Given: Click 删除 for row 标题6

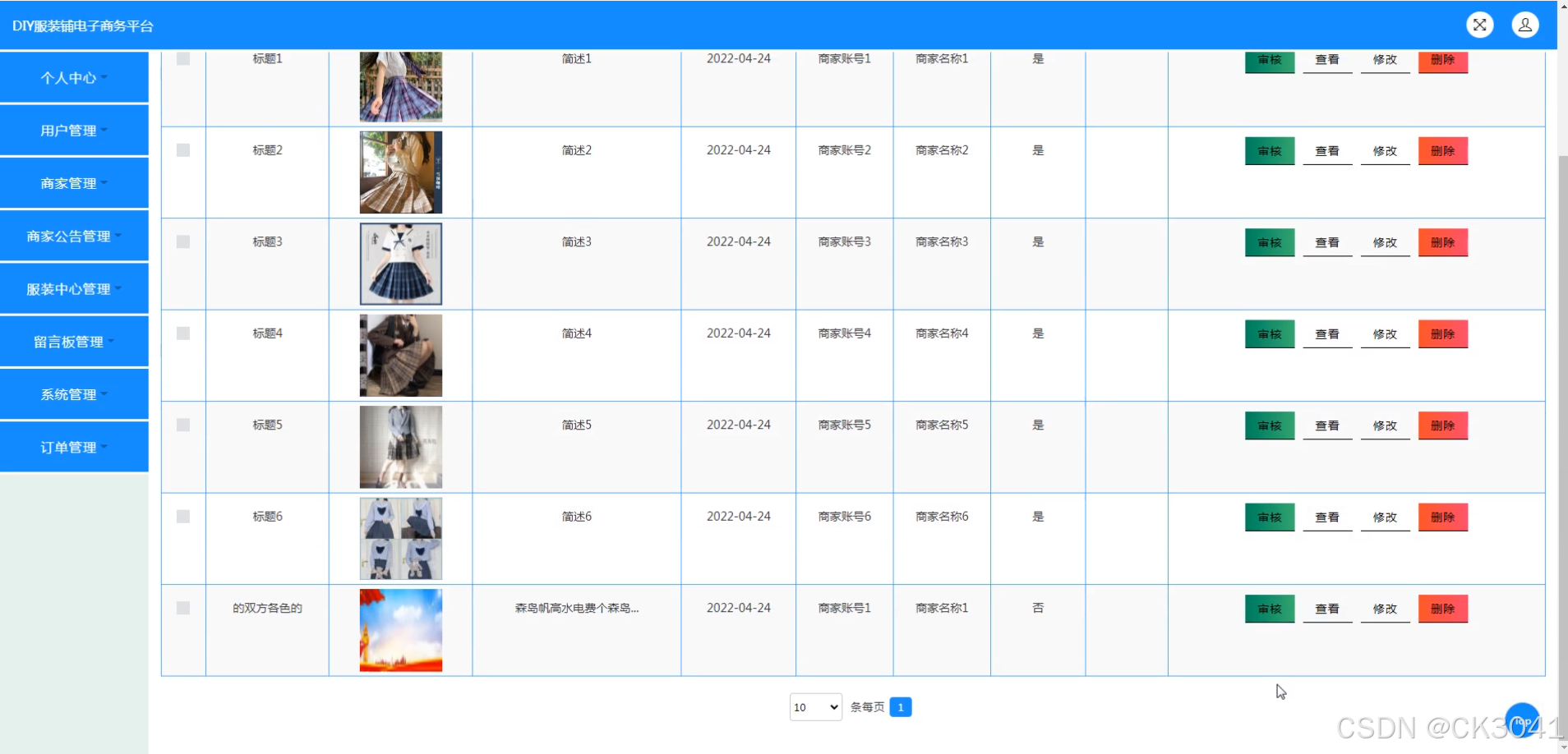Looking at the screenshot, I should pos(1443,517).
